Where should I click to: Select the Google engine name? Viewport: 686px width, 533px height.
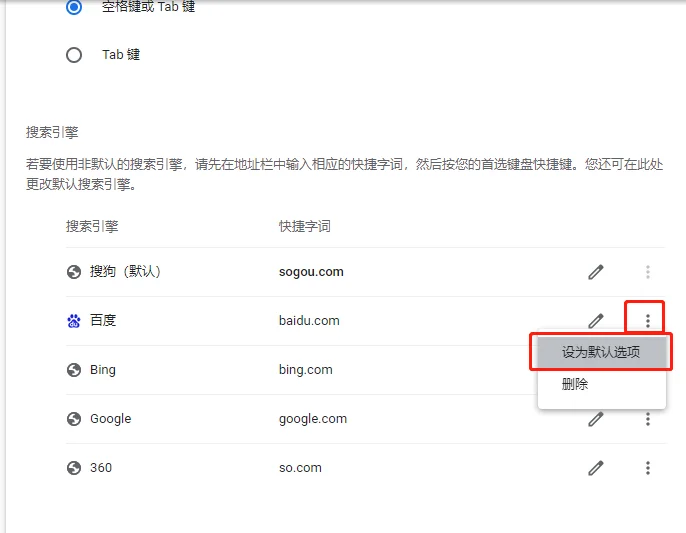(111, 419)
